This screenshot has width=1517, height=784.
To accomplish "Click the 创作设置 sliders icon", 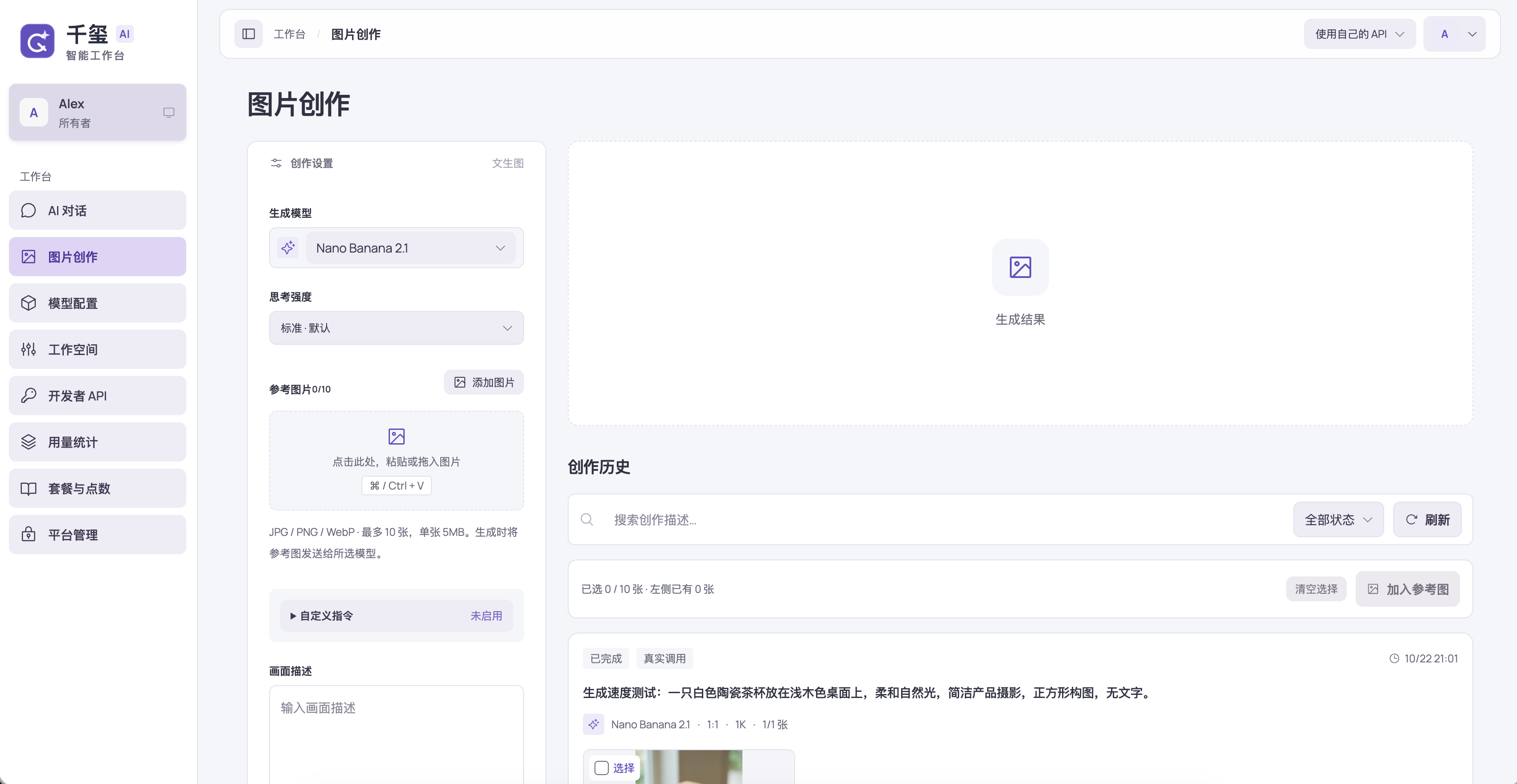I will 276,163.
